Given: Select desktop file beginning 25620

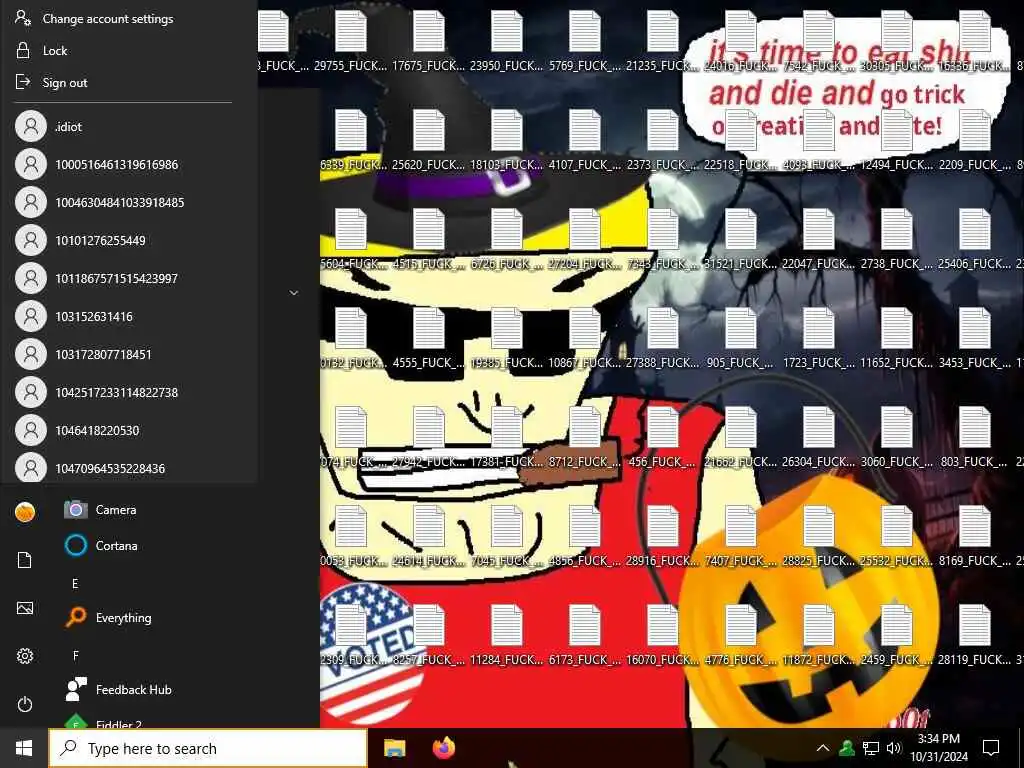Looking at the screenshot, I should point(428,140).
